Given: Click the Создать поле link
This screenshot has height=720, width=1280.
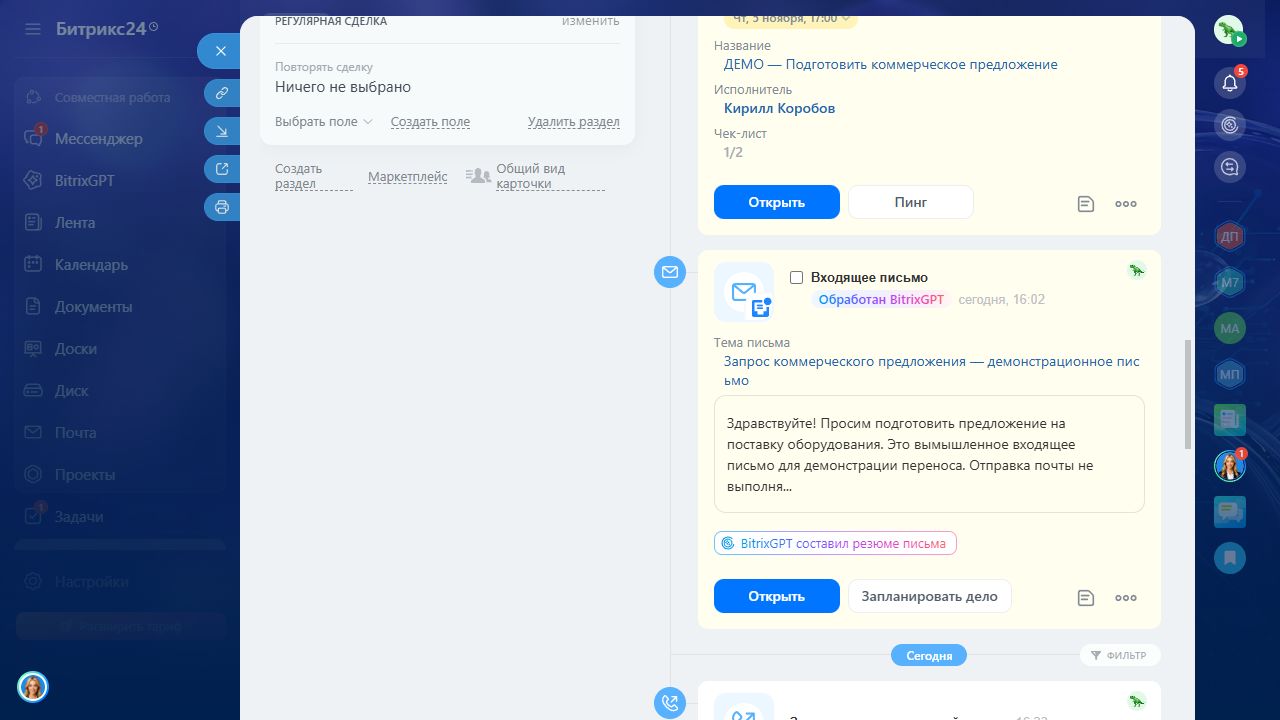Looking at the screenshot, I should click(x=430, y=122).
